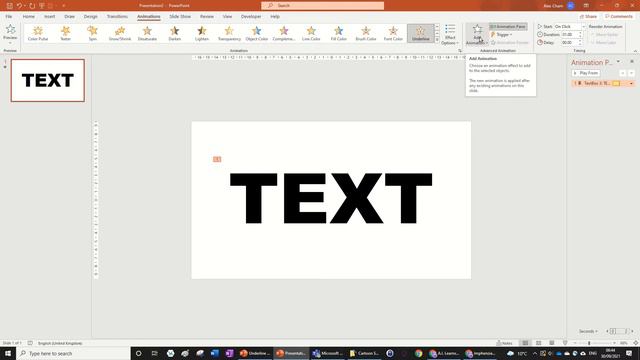This screenshot has width=640, height=360.
Task: Click the taskbar search box
Action: [x=73, y=353]
